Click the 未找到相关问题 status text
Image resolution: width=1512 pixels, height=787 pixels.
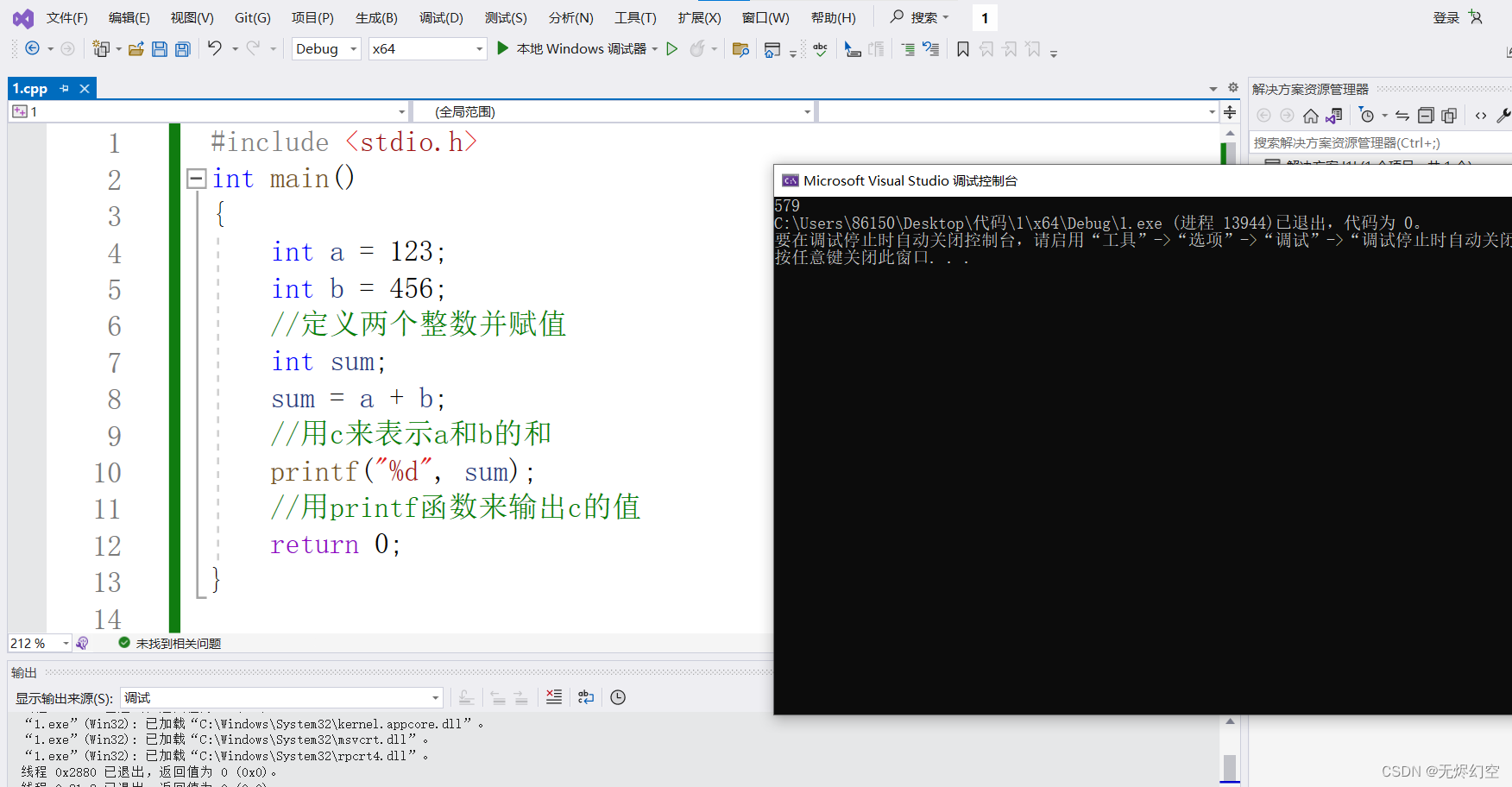coord(179,644)
